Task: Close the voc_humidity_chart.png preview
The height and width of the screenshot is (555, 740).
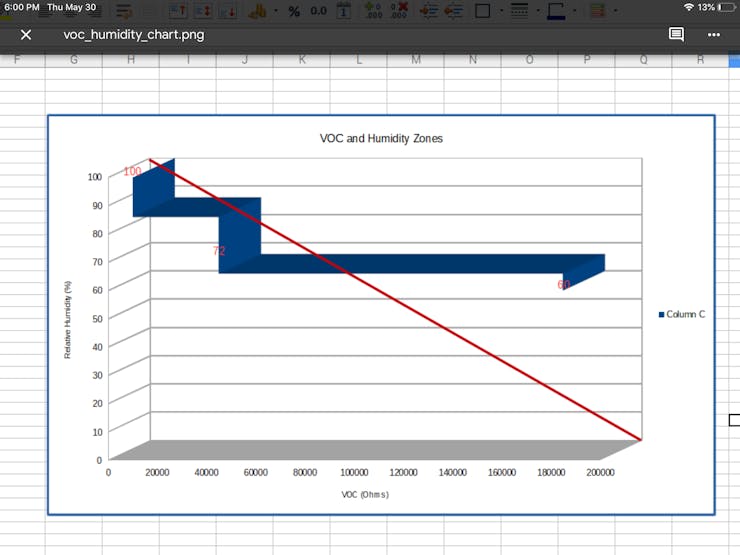Action: point(26,34)
